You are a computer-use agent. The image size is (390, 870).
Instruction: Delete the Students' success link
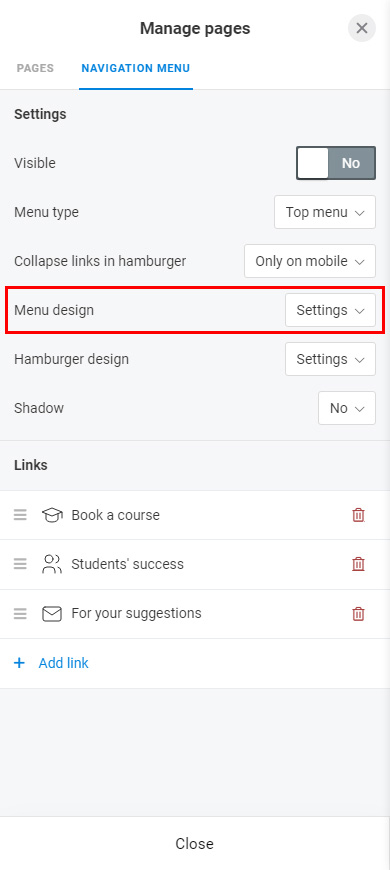358,564
